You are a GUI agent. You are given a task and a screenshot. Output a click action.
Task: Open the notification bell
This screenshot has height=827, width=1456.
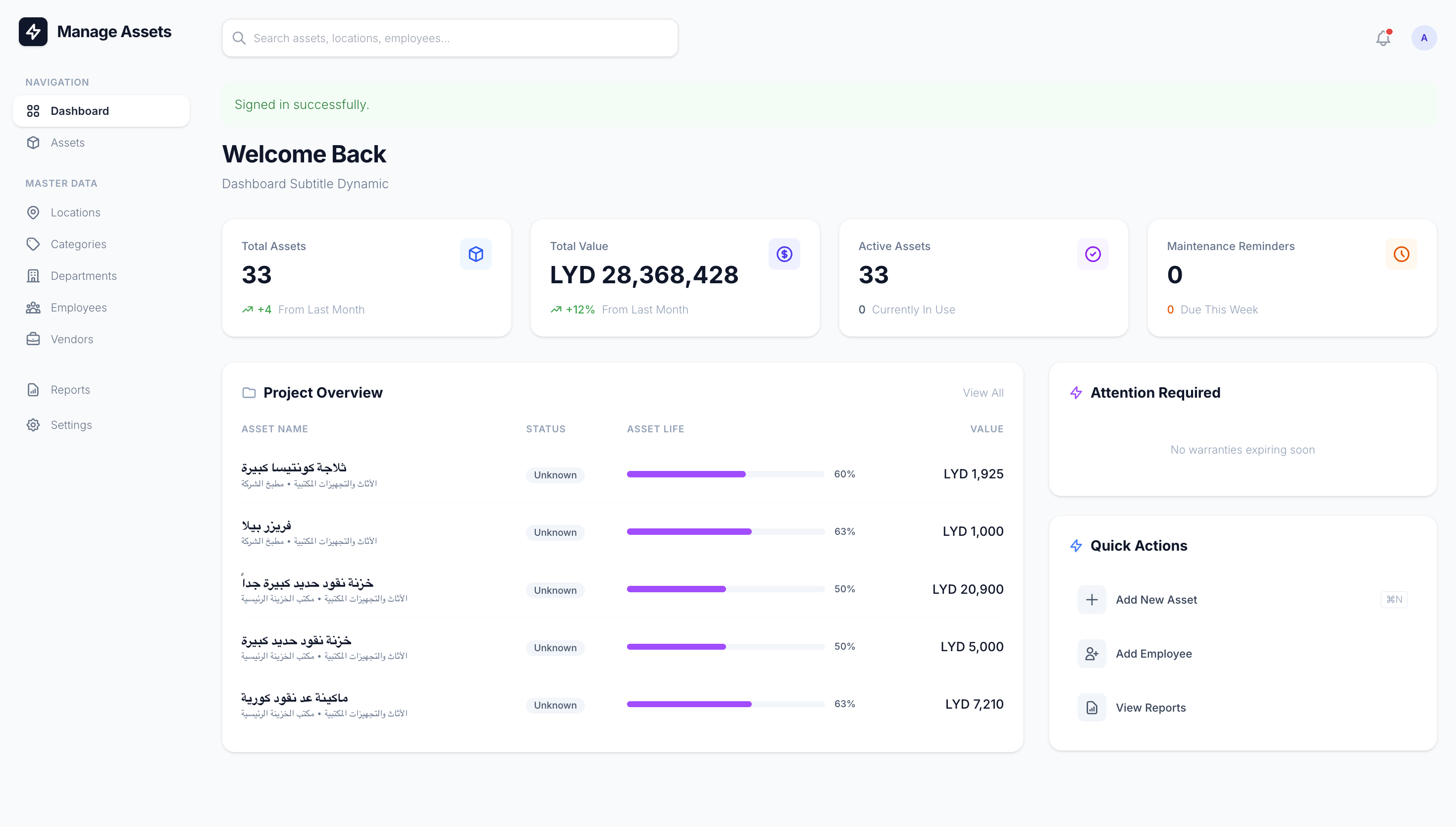coord(1383,38)
